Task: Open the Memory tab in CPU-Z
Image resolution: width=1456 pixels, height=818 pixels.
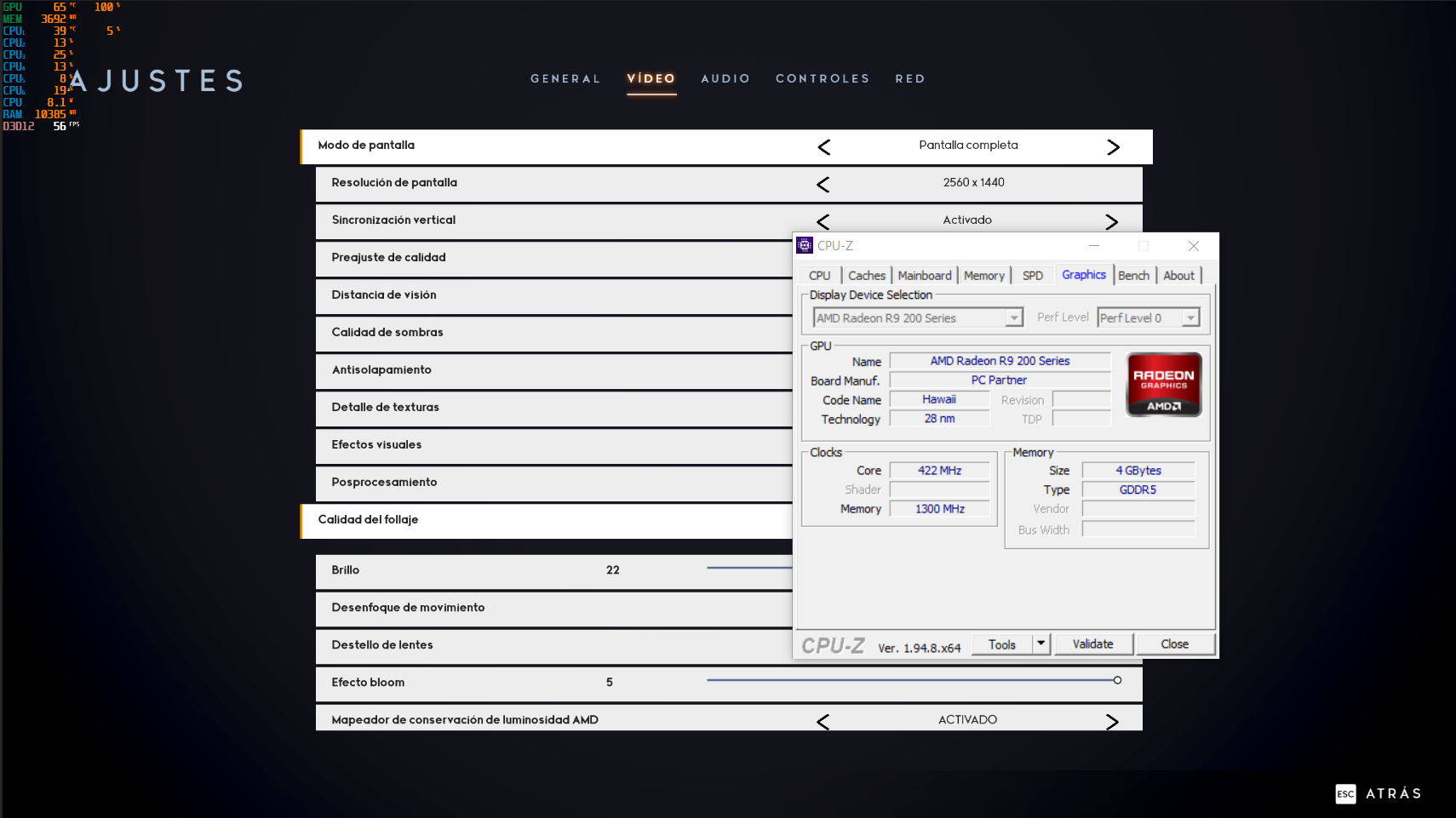Action: 984,276
